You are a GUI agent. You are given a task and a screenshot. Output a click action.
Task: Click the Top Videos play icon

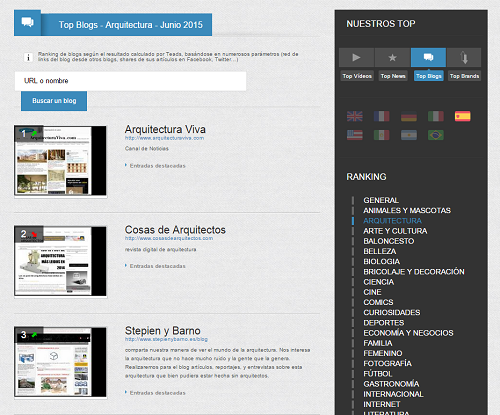coord(357,57)
